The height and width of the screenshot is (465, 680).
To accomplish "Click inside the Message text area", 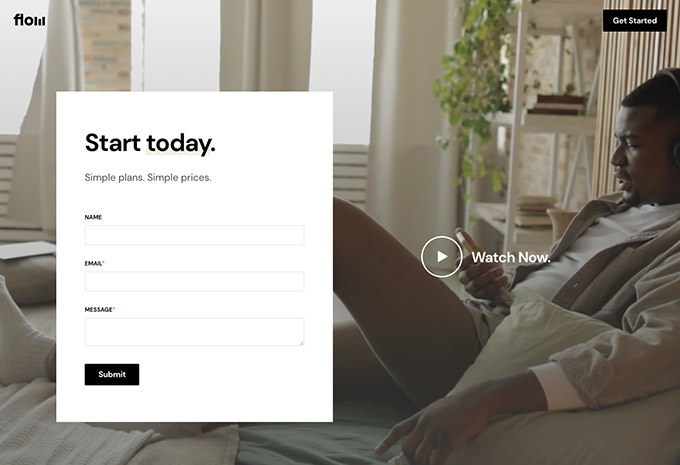I will [194, 332].
